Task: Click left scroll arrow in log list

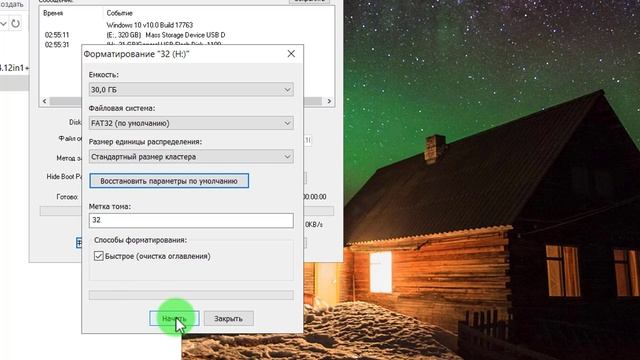Action: click(x=44, y=101)
